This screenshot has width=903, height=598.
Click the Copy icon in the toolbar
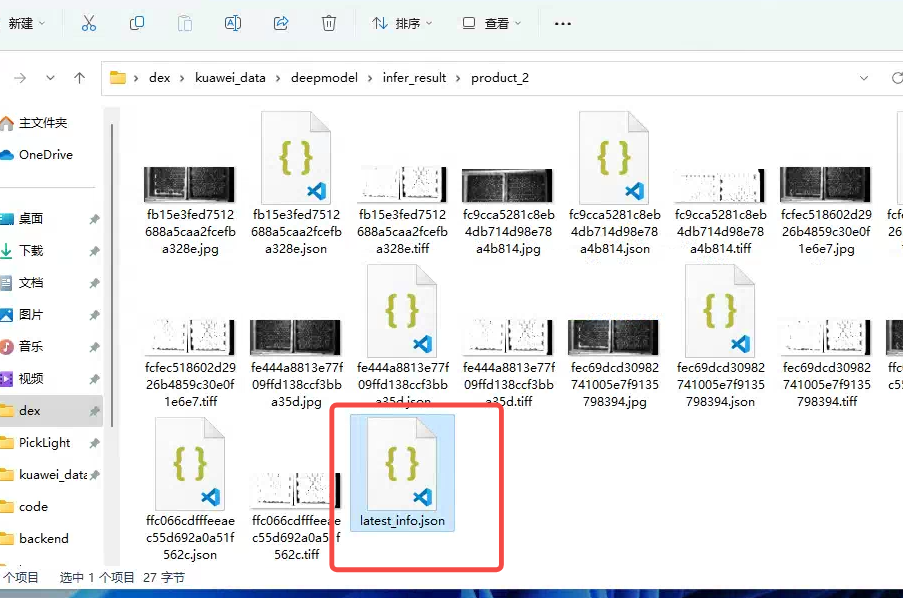(x=137, y=23)
